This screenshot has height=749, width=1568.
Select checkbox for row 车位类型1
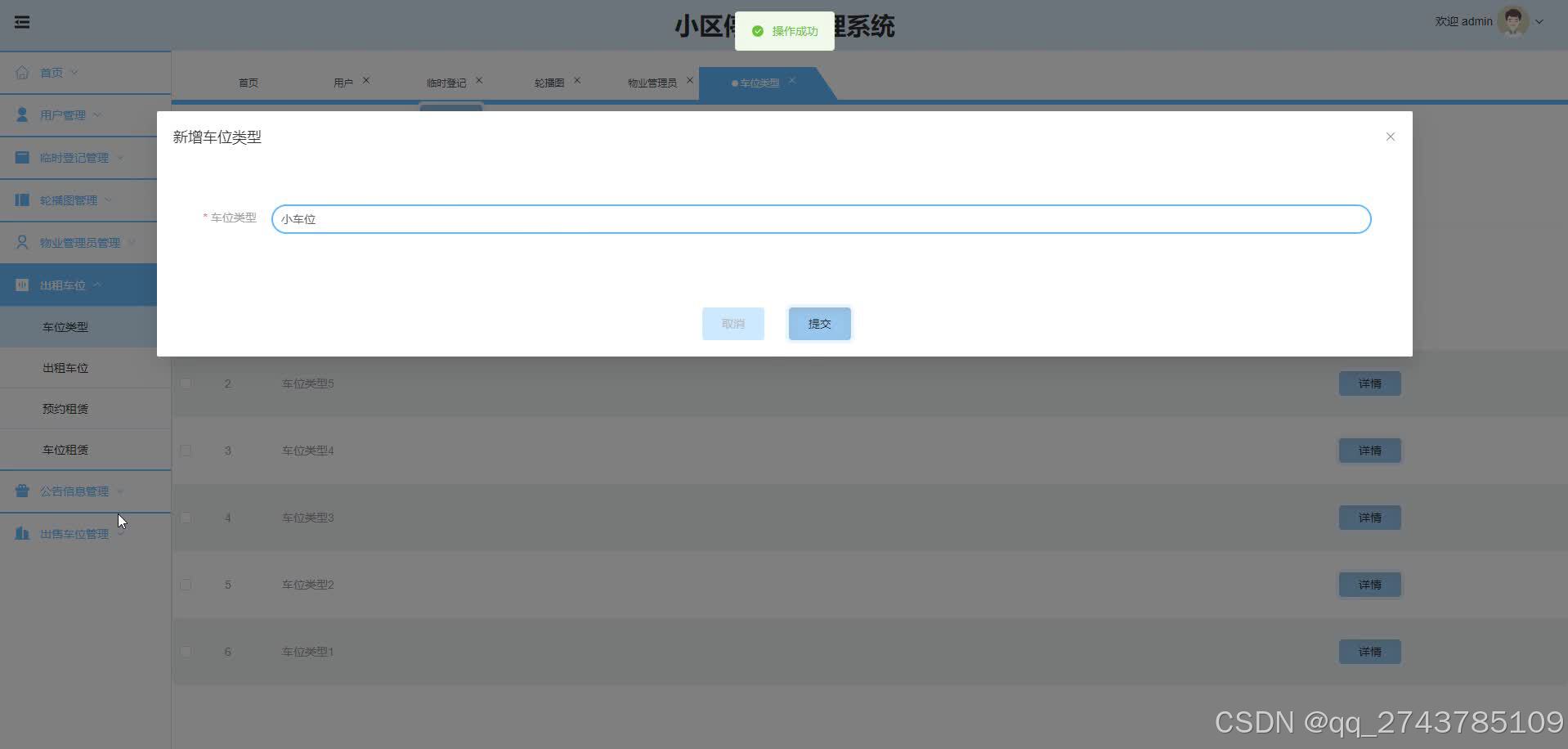(186, 652)
